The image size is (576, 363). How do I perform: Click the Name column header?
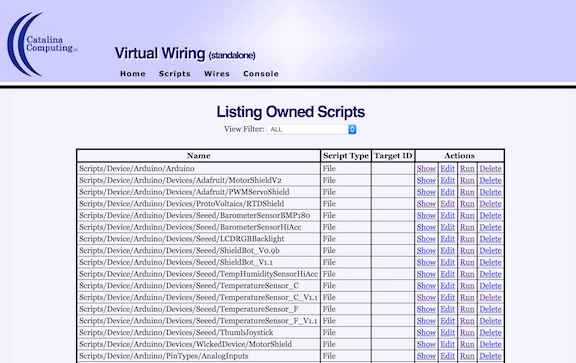click(198, 156)
